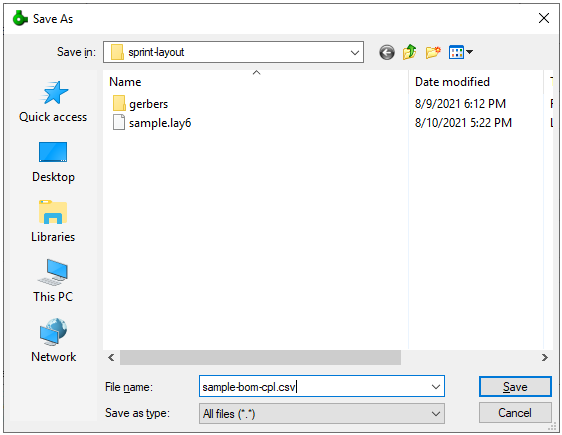Go up one folder level icon
562x435 pixels.
pos(409,52)
